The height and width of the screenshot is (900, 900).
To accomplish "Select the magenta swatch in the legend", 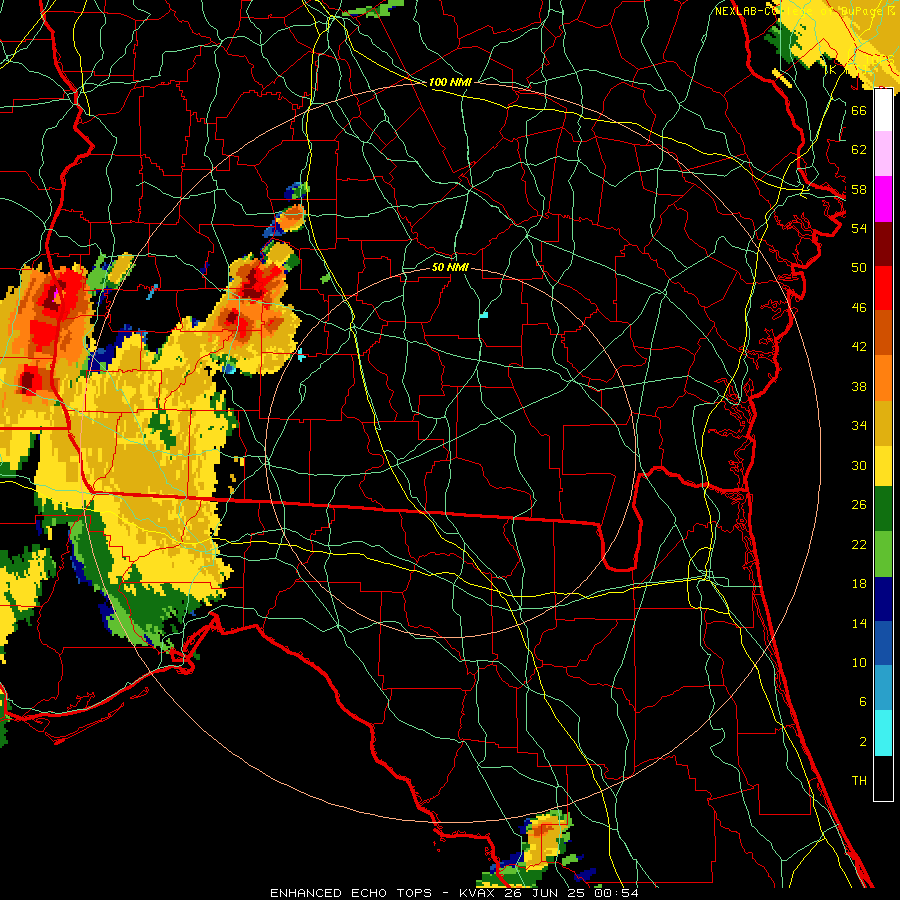I will pyautogui.click(x=883, y=199).
